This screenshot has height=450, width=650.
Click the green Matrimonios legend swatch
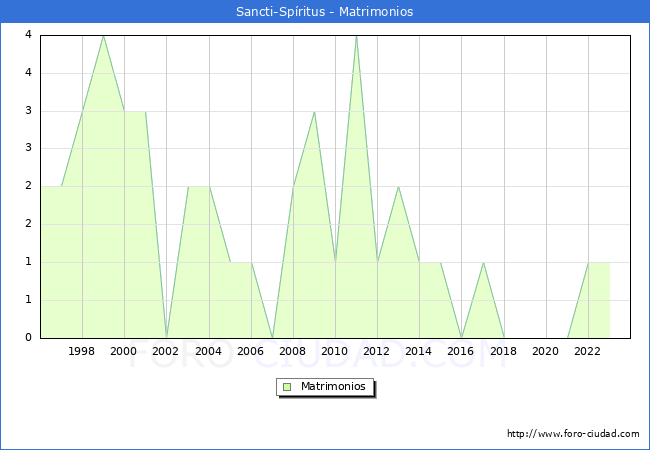click(x=287, y=387)
